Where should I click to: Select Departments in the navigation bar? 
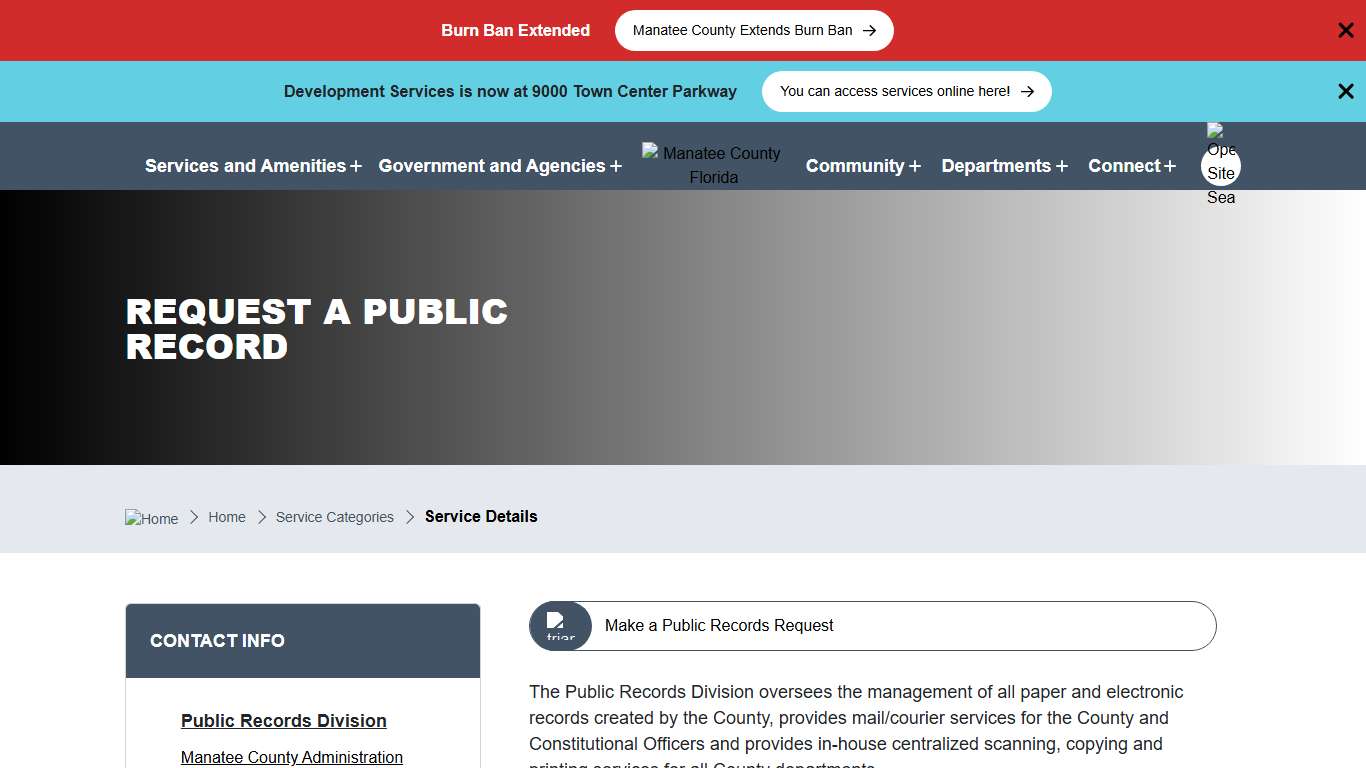pyautogui.click(x=997, y=166)
